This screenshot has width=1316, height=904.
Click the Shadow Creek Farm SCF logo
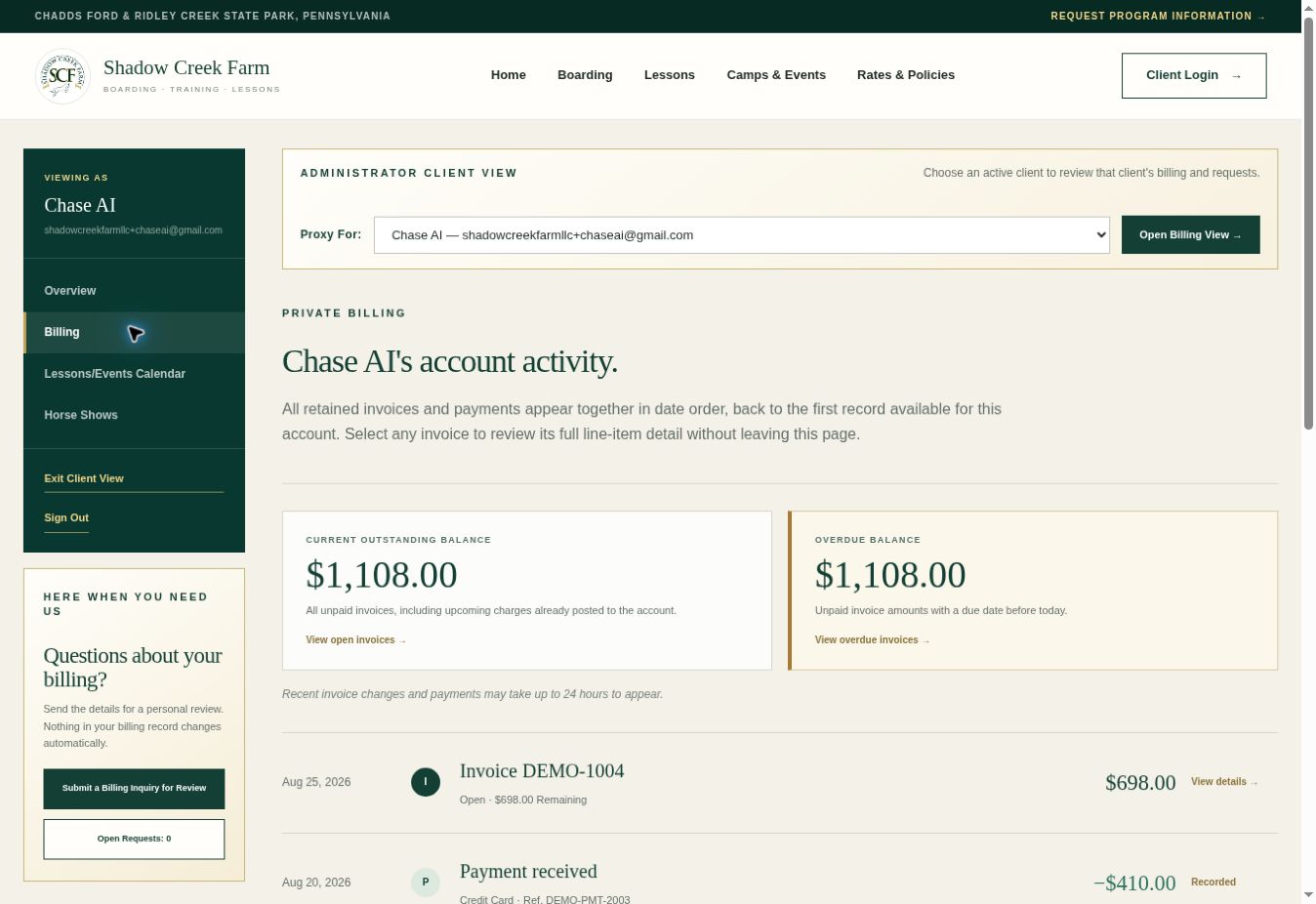pyautogui.click(x=62, y=76)
